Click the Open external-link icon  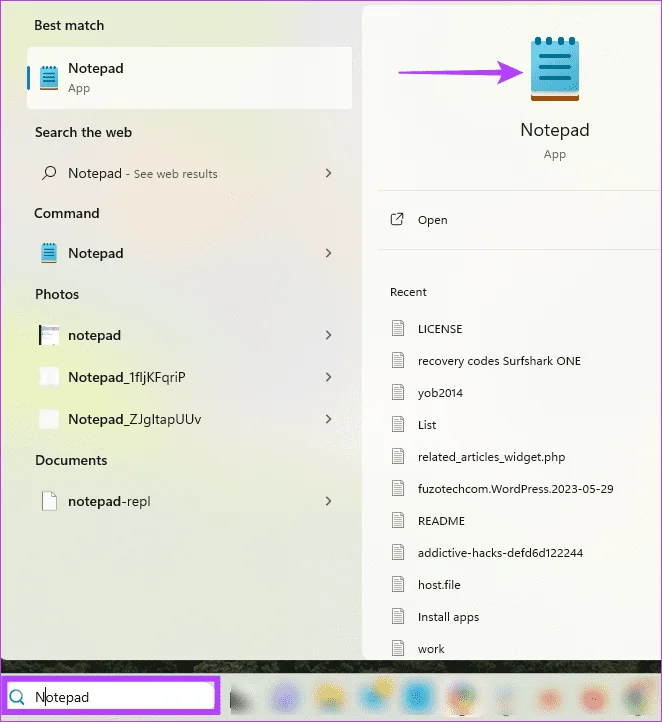click(397, 219)
